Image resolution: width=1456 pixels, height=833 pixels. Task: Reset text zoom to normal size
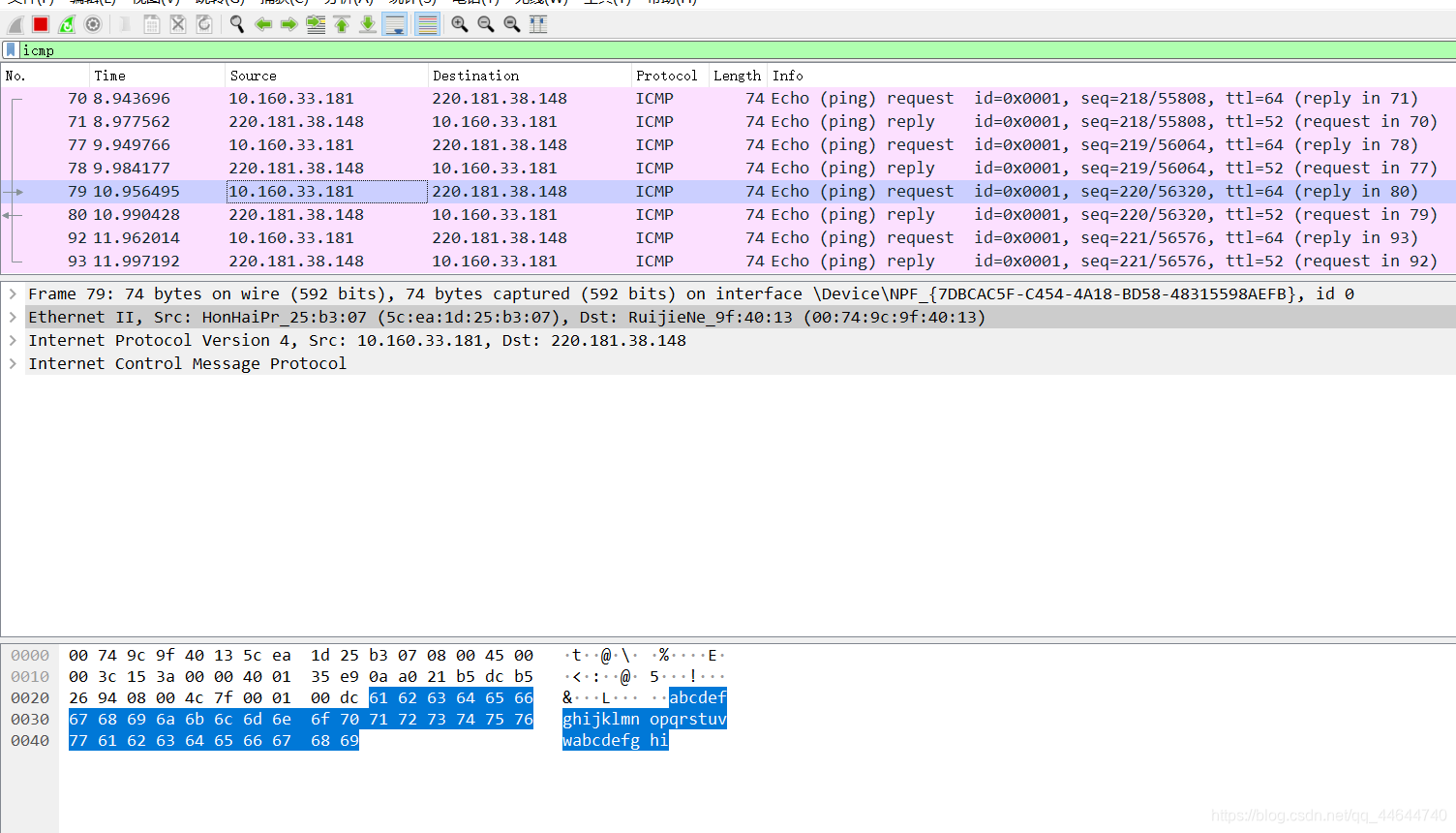pyautogui.click(x=512, y=24)
